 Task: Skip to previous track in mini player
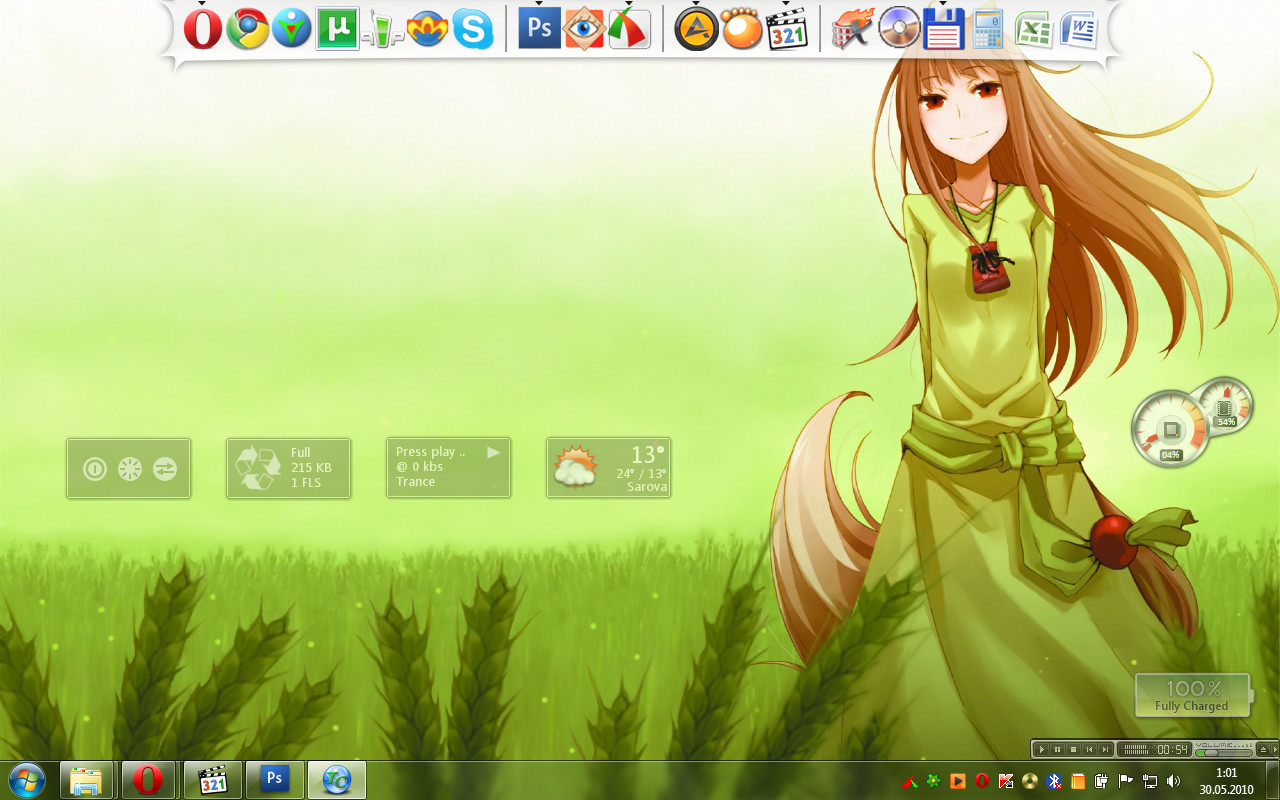coord(1089,749)
